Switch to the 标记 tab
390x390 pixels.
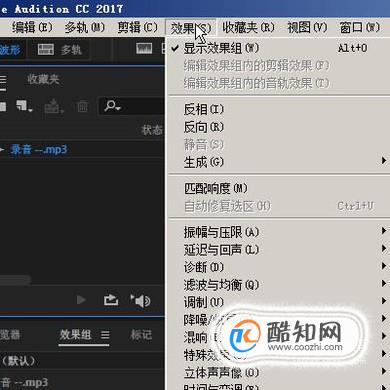tap(141, 335)
